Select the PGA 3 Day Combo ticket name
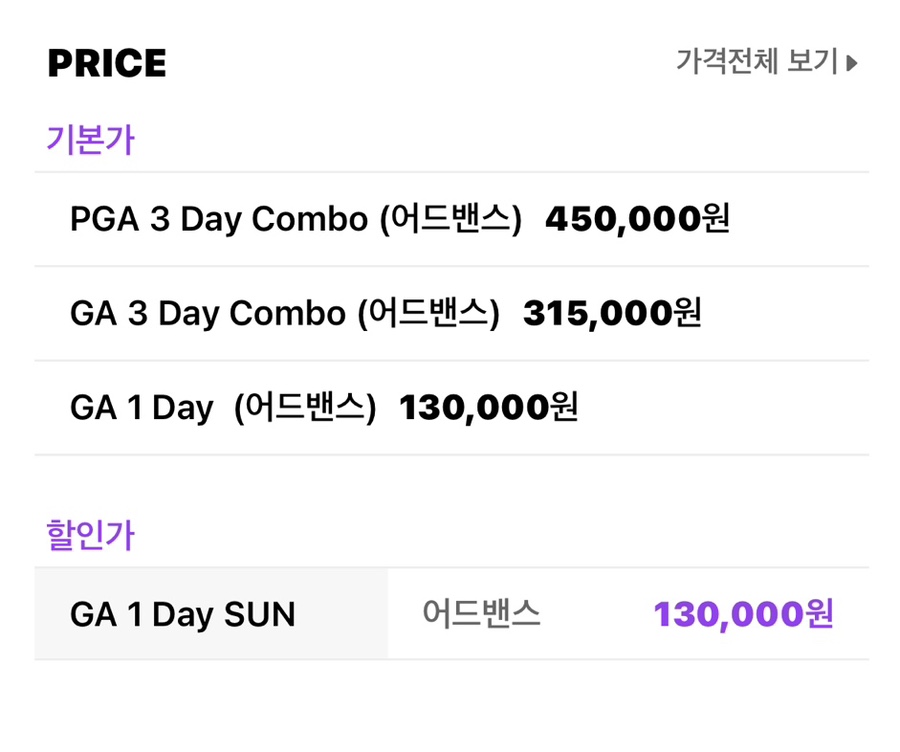The width and height of the screenshot is (900, 752). 219,219
